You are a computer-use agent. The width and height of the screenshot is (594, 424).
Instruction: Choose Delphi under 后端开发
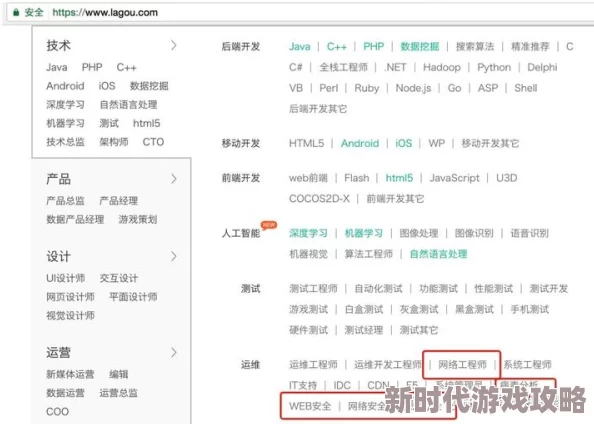click(542, 67)
